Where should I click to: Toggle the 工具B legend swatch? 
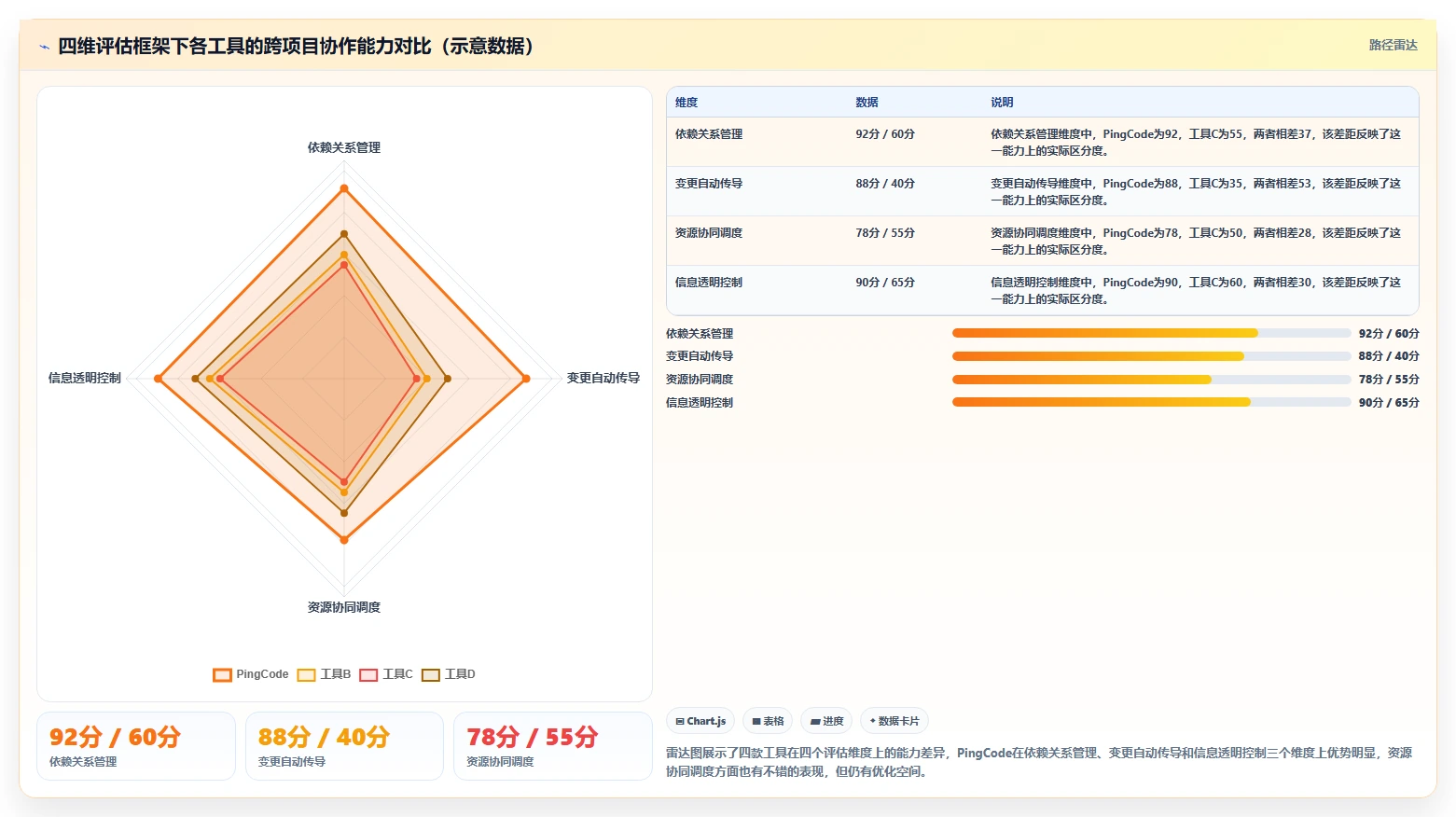click(x=306, y=674)
